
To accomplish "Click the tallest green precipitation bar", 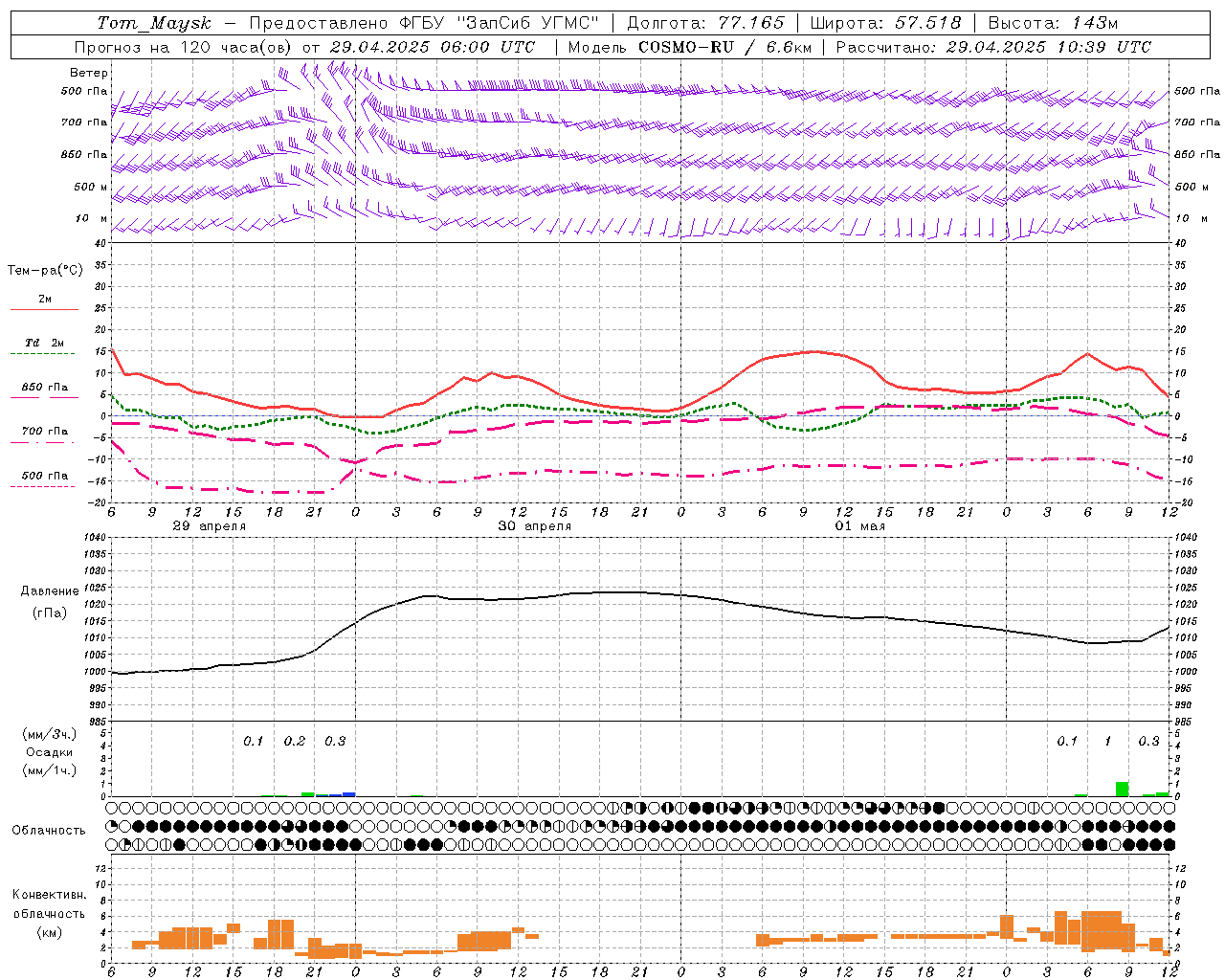I will [1122, 790].
